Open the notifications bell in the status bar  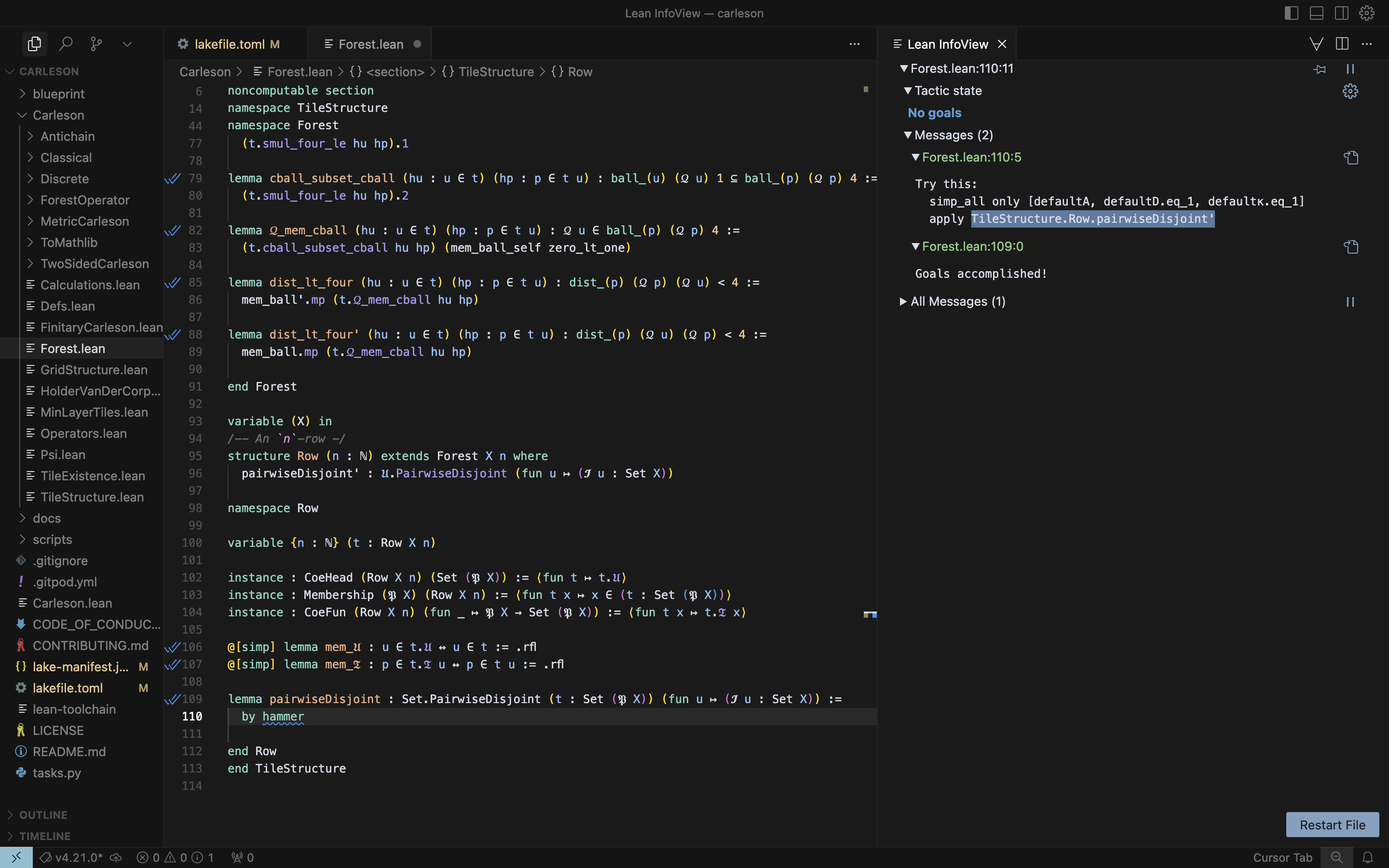pyautogui.click(x=1368, y=857)
